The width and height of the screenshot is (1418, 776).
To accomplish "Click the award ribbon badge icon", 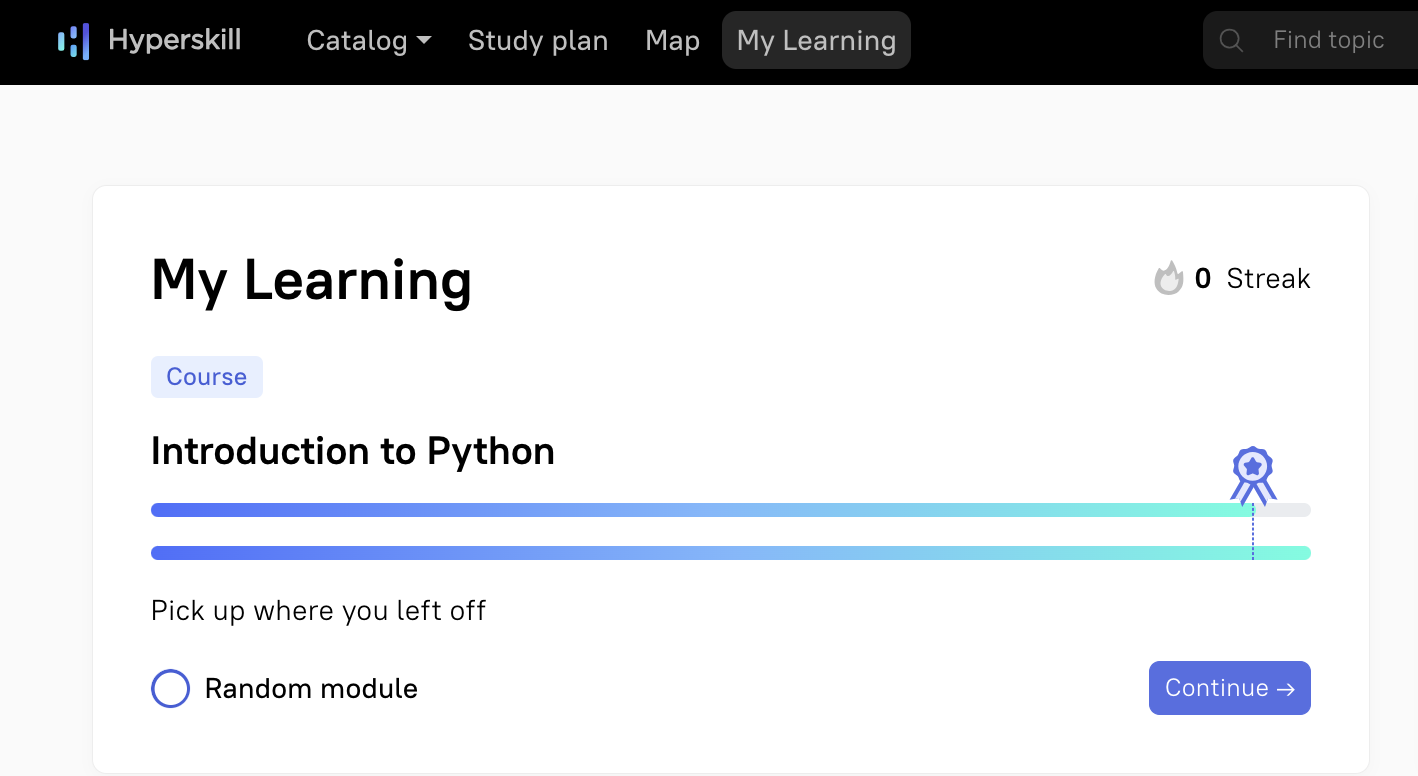I will pos(1253,476).
